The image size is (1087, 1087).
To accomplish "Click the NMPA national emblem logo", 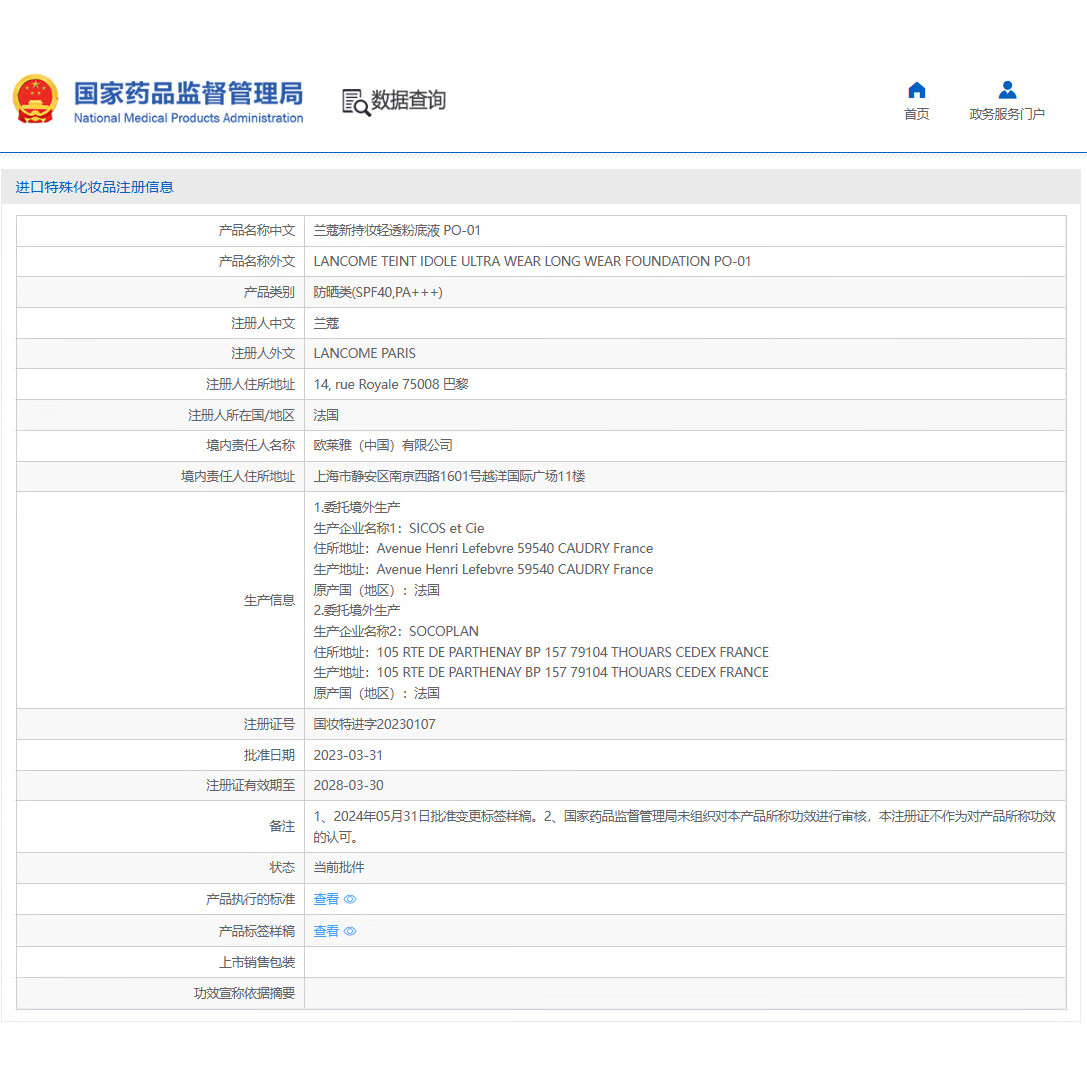I will tap(36, 100).
